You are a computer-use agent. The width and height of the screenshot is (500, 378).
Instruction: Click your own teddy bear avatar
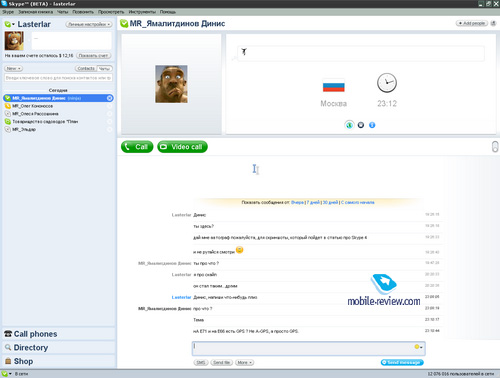(14, 41)
